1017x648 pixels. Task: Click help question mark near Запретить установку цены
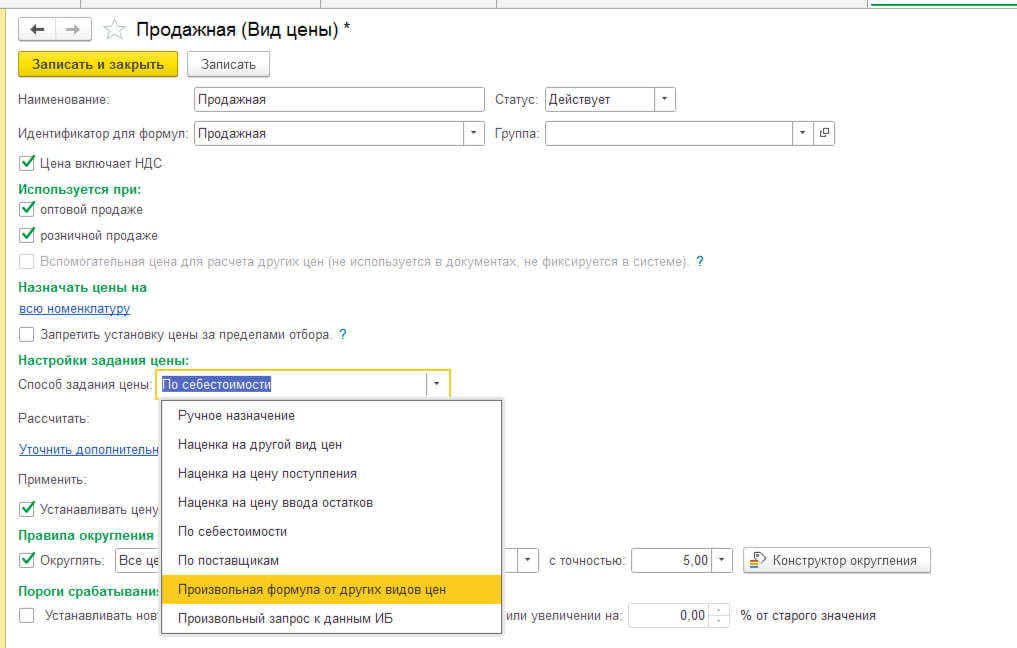343,334
